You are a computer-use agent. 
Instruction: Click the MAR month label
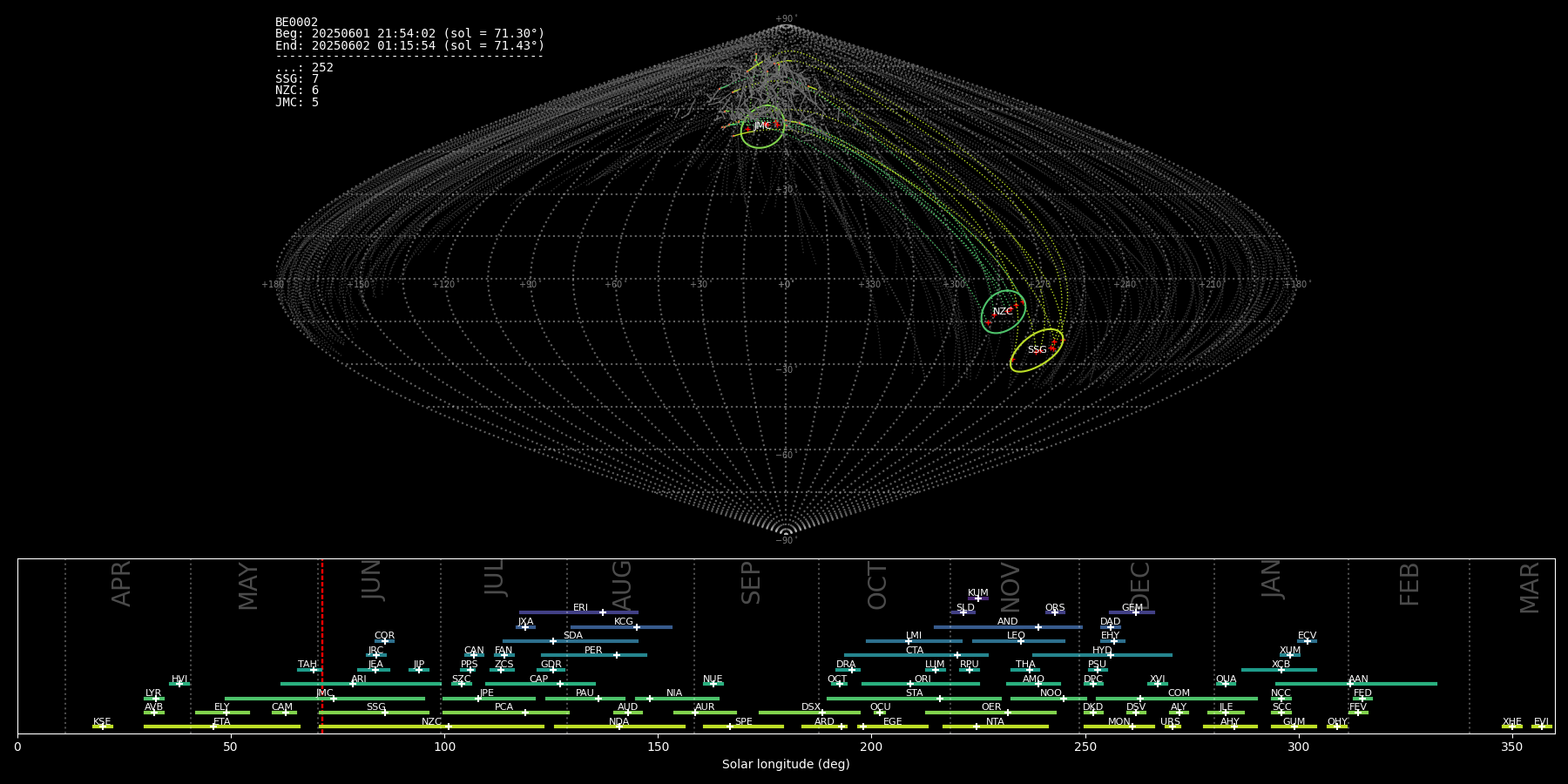point(1530,587)
